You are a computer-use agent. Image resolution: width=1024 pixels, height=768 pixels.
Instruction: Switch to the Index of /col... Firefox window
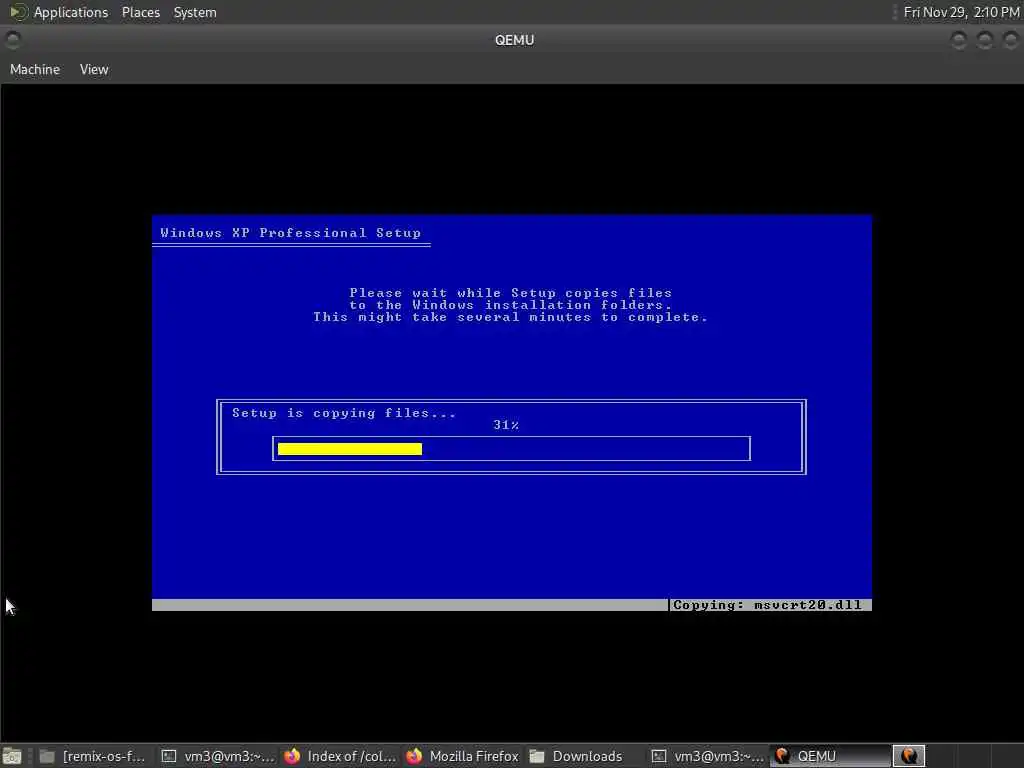point(340,756)
